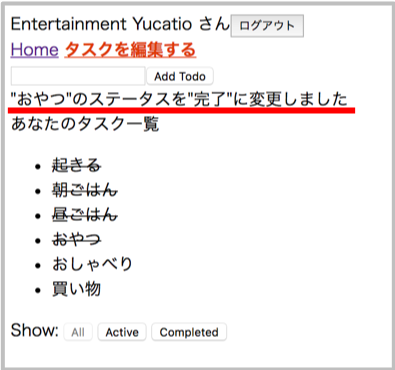
Task: Toggle the 昼ごはん task
Action: click(x=85, y=215)
